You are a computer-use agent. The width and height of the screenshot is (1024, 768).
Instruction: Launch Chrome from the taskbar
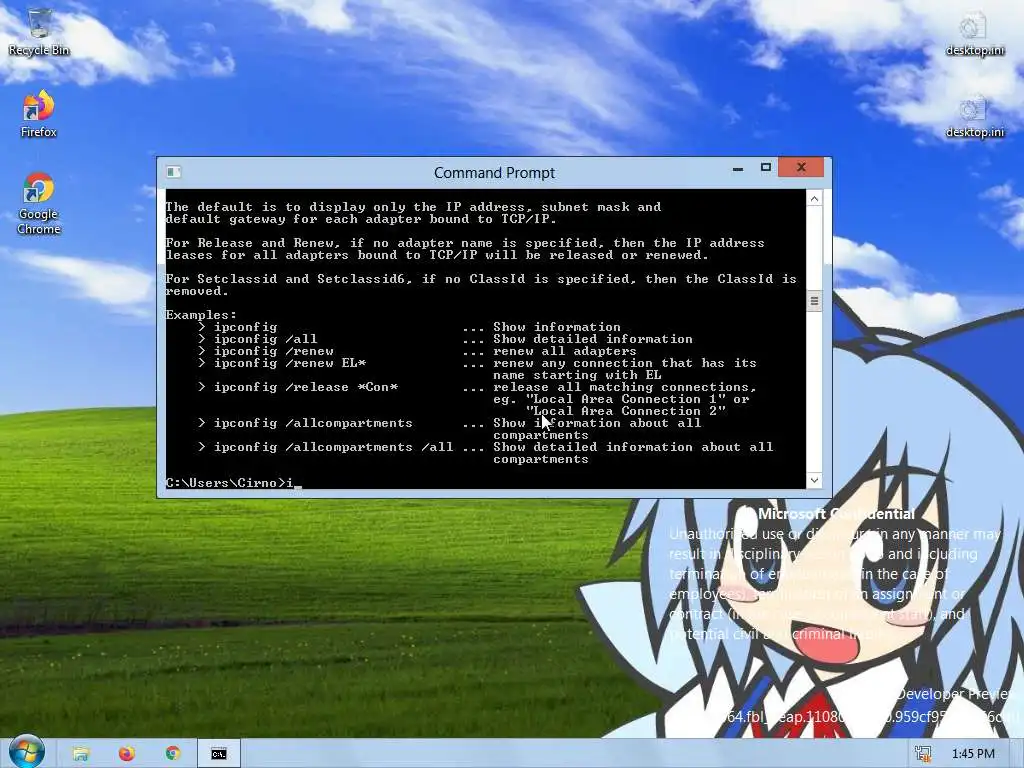click(x=173, y=754)
